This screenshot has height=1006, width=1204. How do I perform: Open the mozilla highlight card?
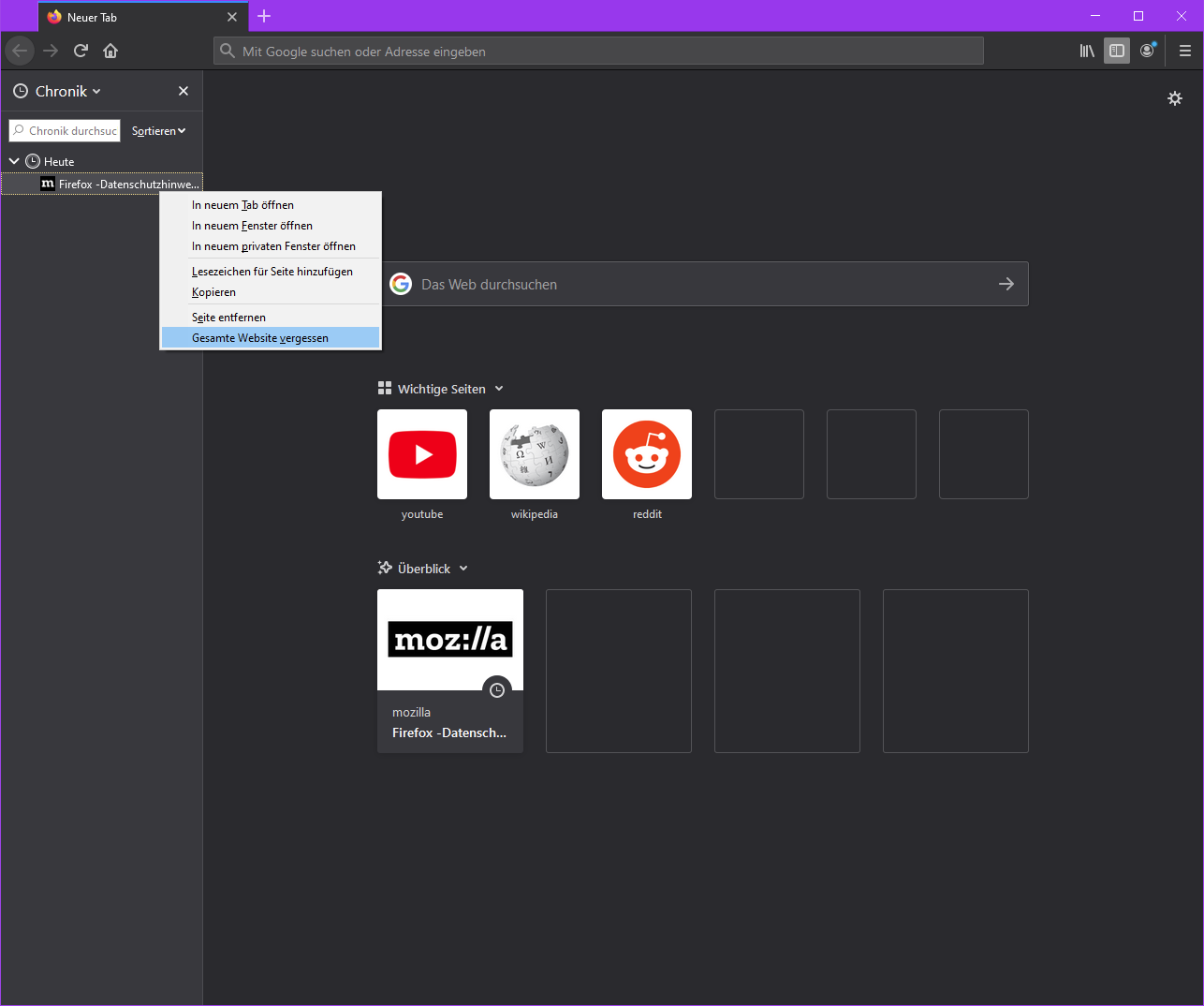[450, 671]
